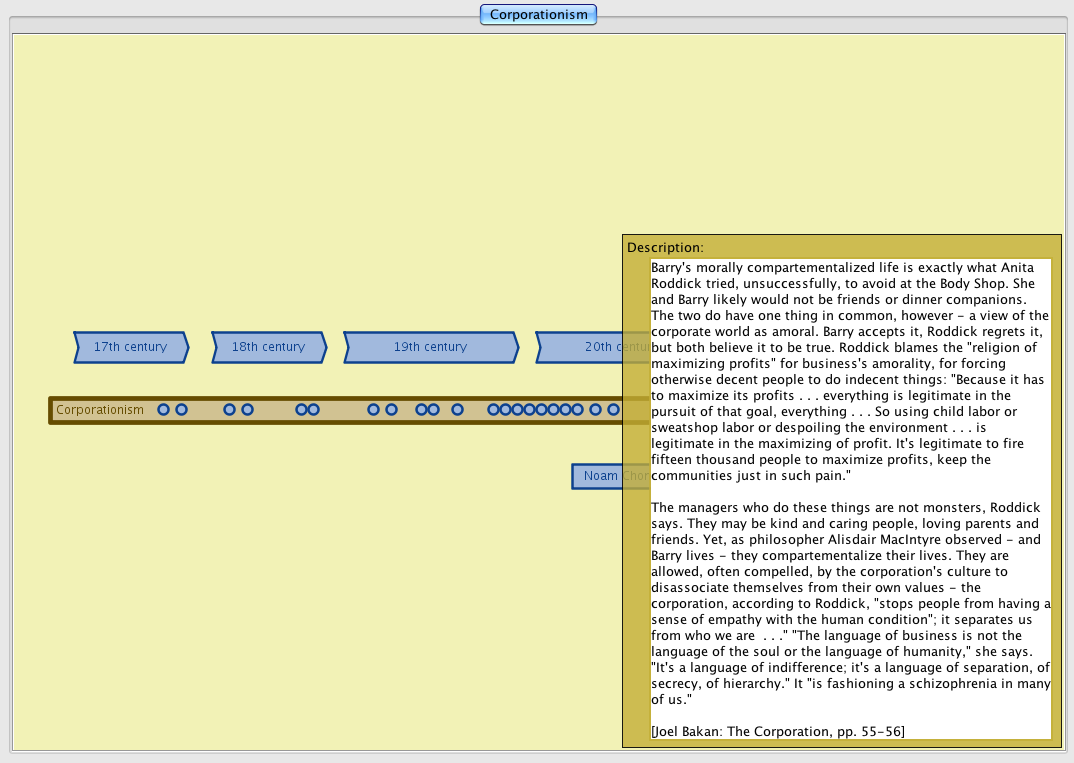This screenshot has width=1074, height=763.
Task: Click the 18th century era arrow
Action: (x=268, y=347)
